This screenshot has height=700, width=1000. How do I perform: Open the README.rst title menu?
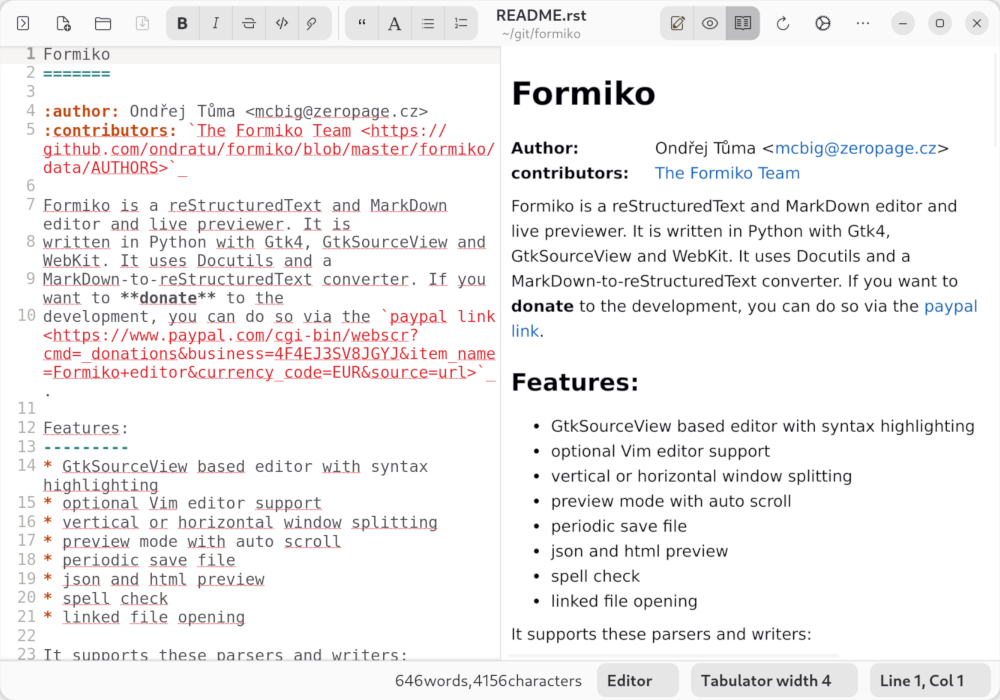click(x=541, y=22)
